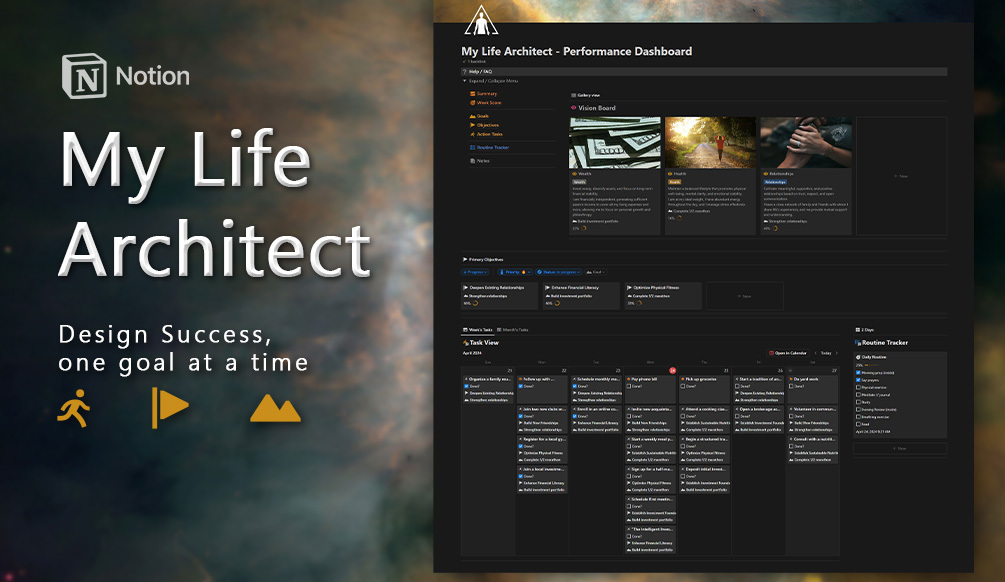Click Open in Calendar button

(x=788, y=353)
